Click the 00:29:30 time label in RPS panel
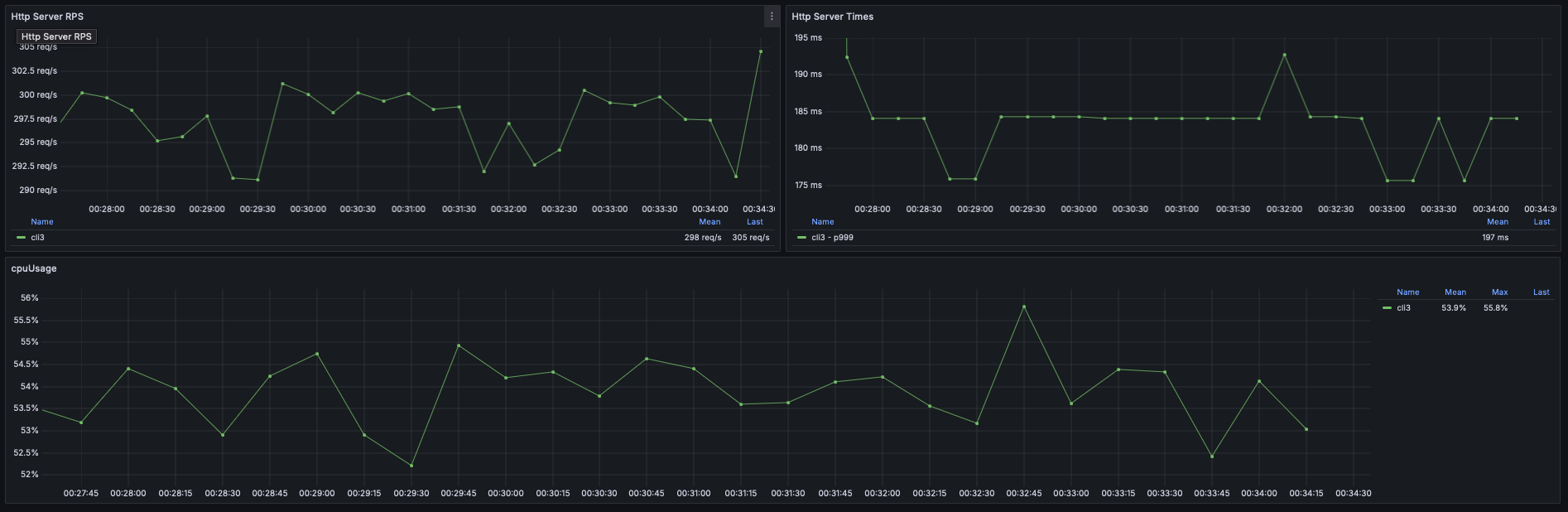Viewport: 1568px width, 512px height. 257,210
